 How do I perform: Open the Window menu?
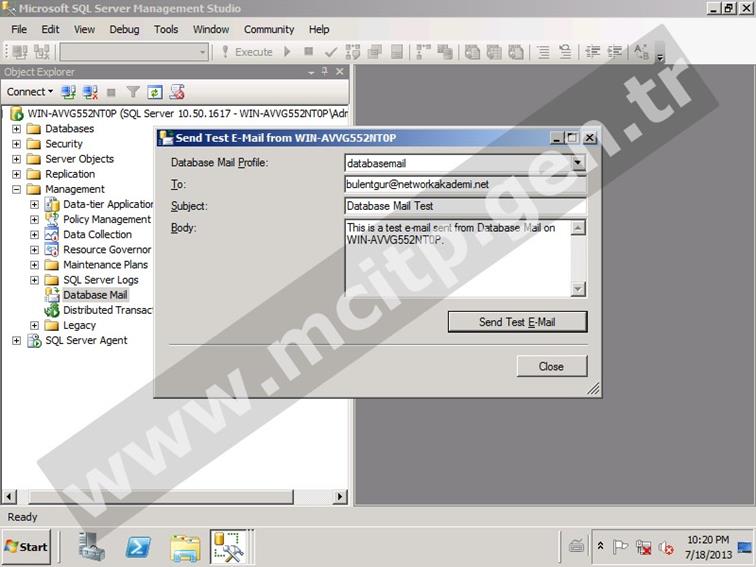click(211, 29)
